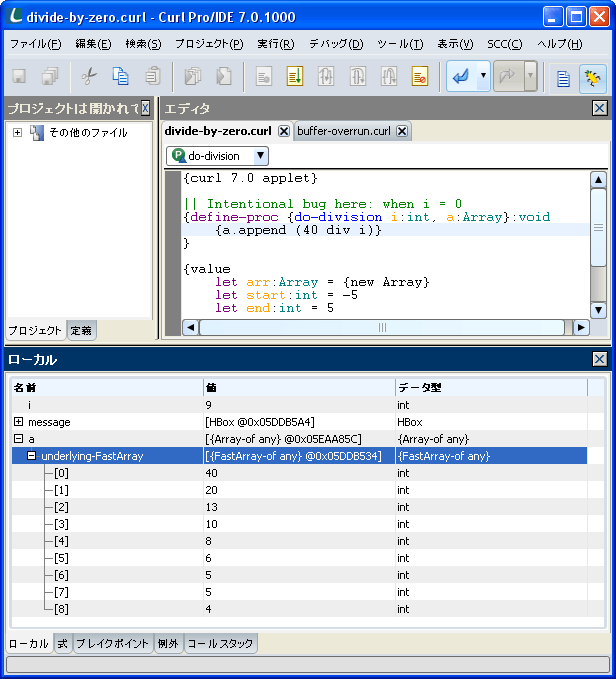Toggle the debug bug icon in toolbar
616x679 pixels.
click(593, 78)
